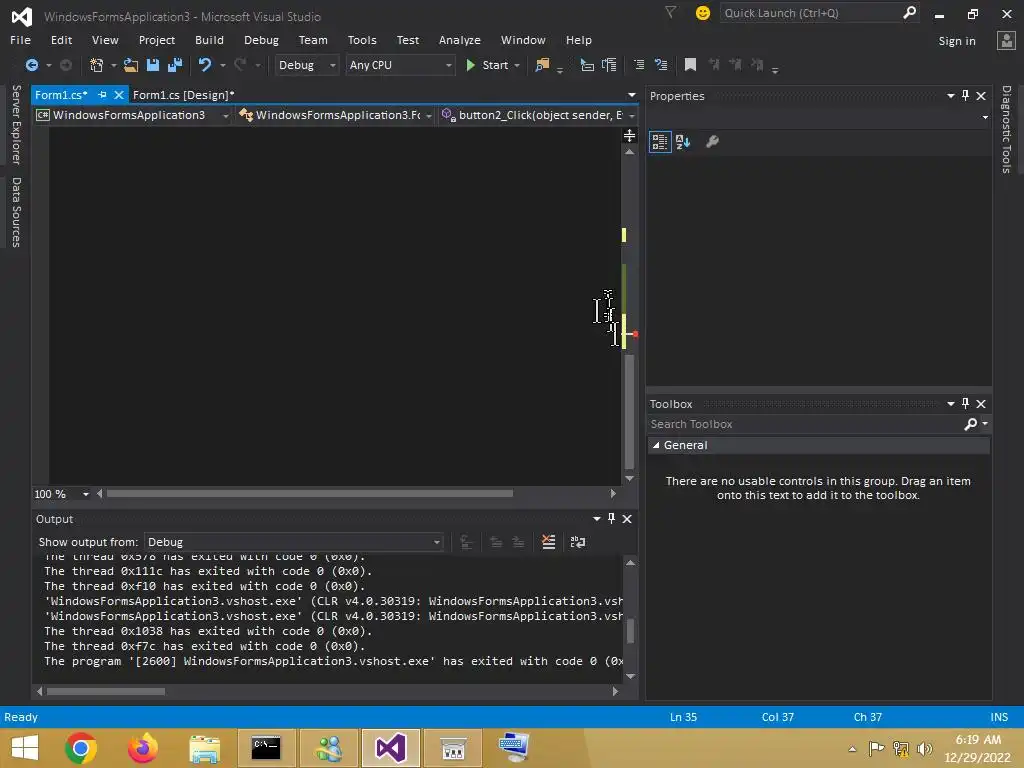The image size is (1024, 768).
Task: Open the File menu
Action: (x=20, y=40)
